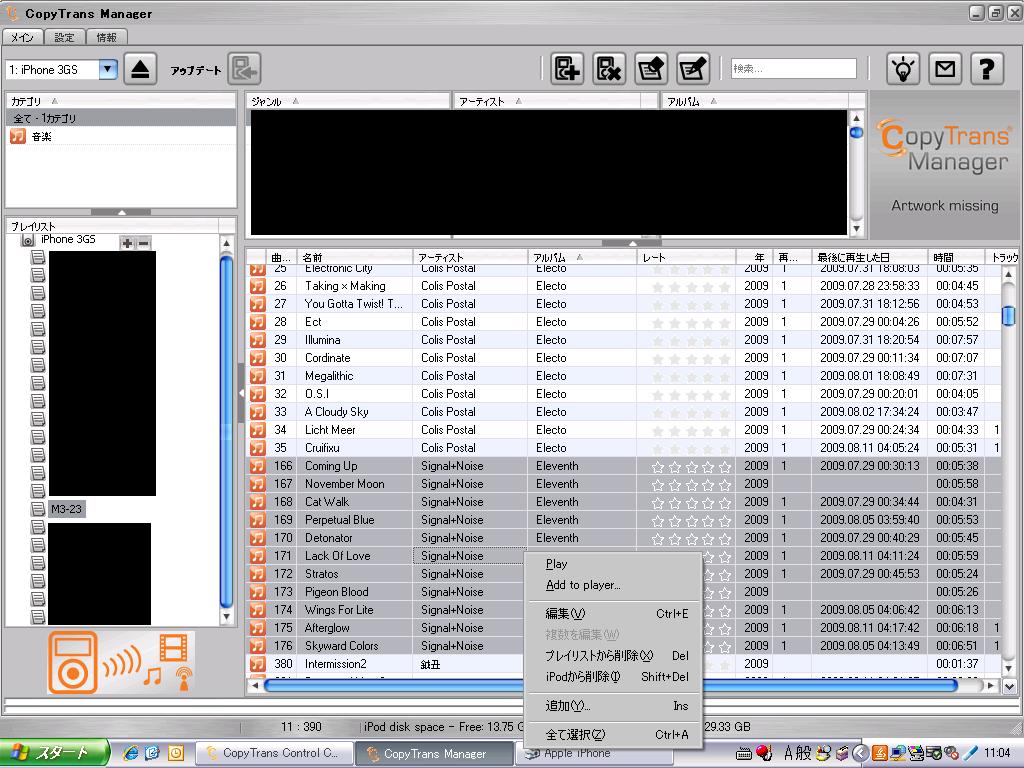Select the M3-23 playlist
This screenshot has width=1024, height=768.
(x=66, y=509)
